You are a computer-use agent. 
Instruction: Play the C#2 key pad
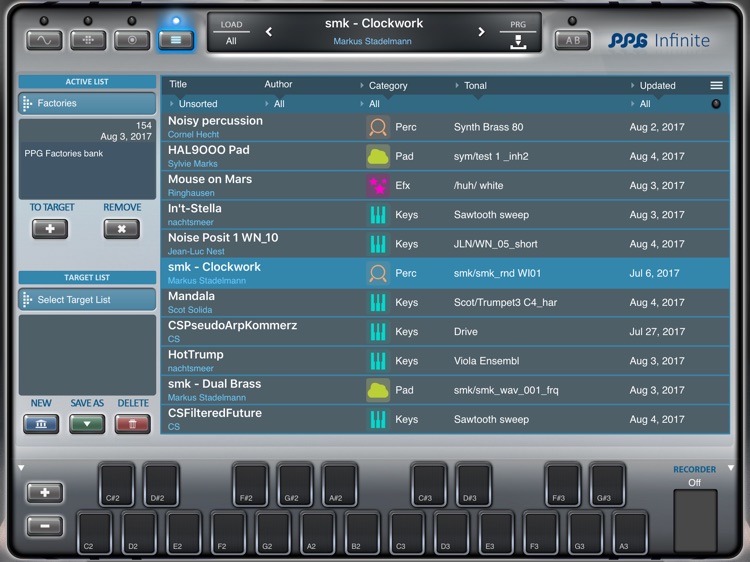pos(116,484)
